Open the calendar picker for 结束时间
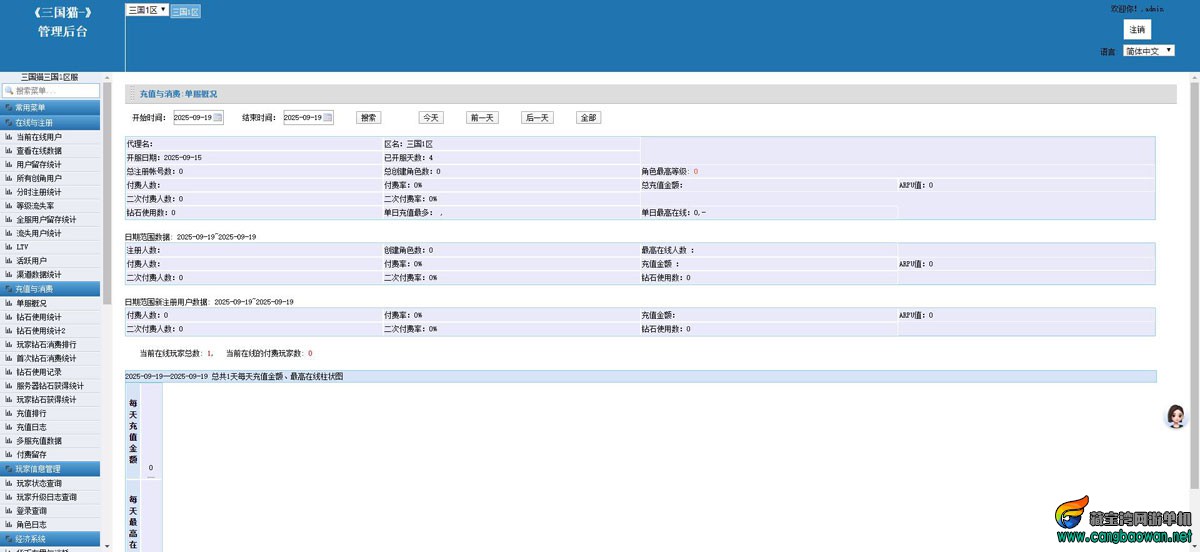The height and width of the screenshot is (552, 1200). pos(327,118)
